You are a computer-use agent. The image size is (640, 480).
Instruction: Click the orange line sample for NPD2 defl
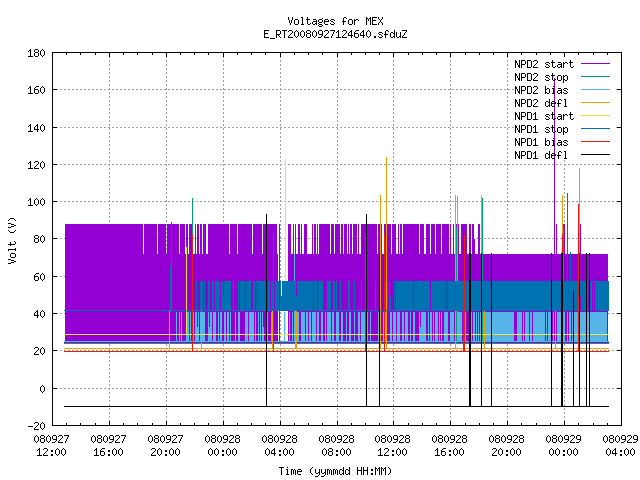point(595,103)
